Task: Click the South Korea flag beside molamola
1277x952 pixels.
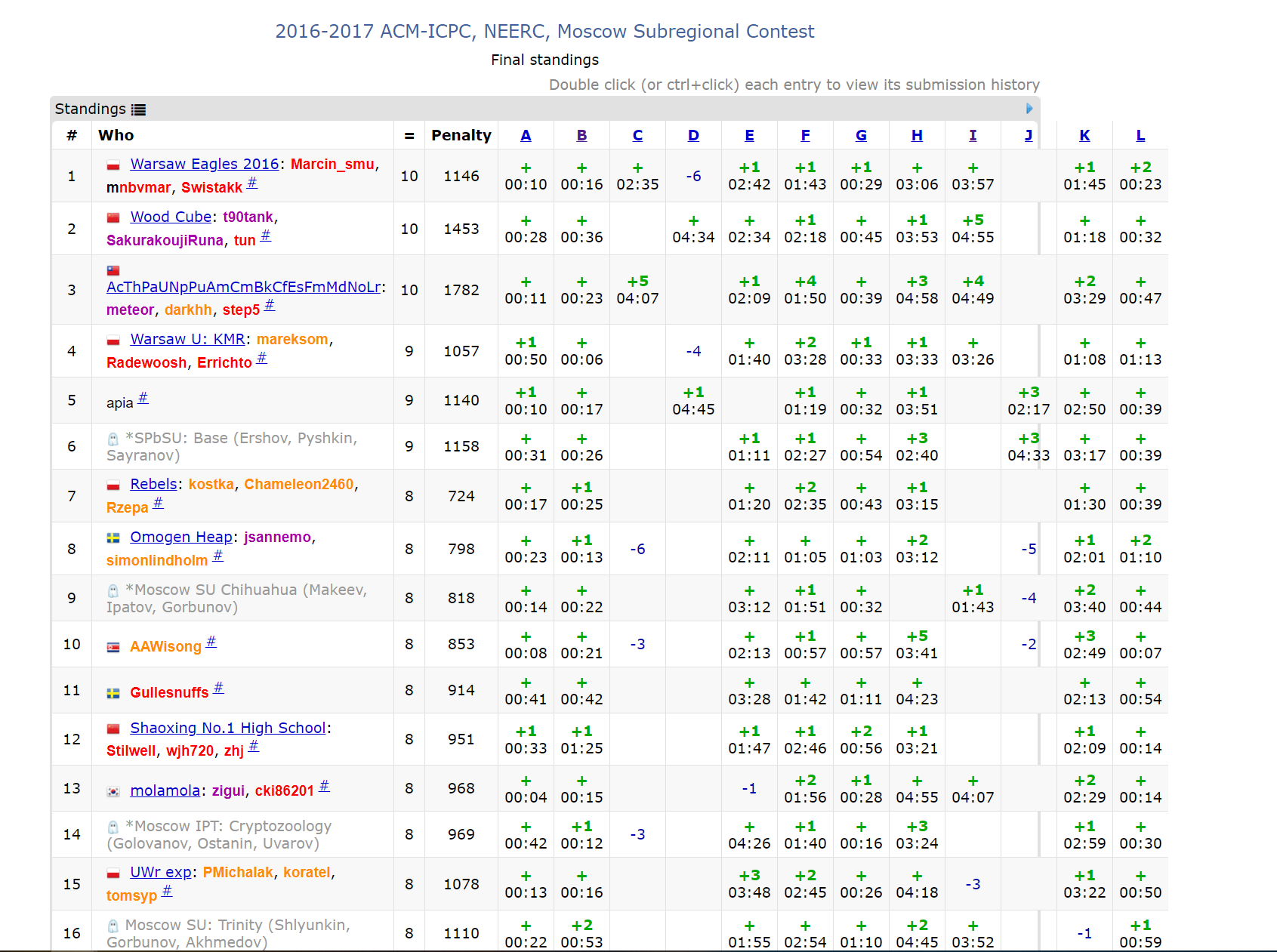Action: tap(113, 792)
